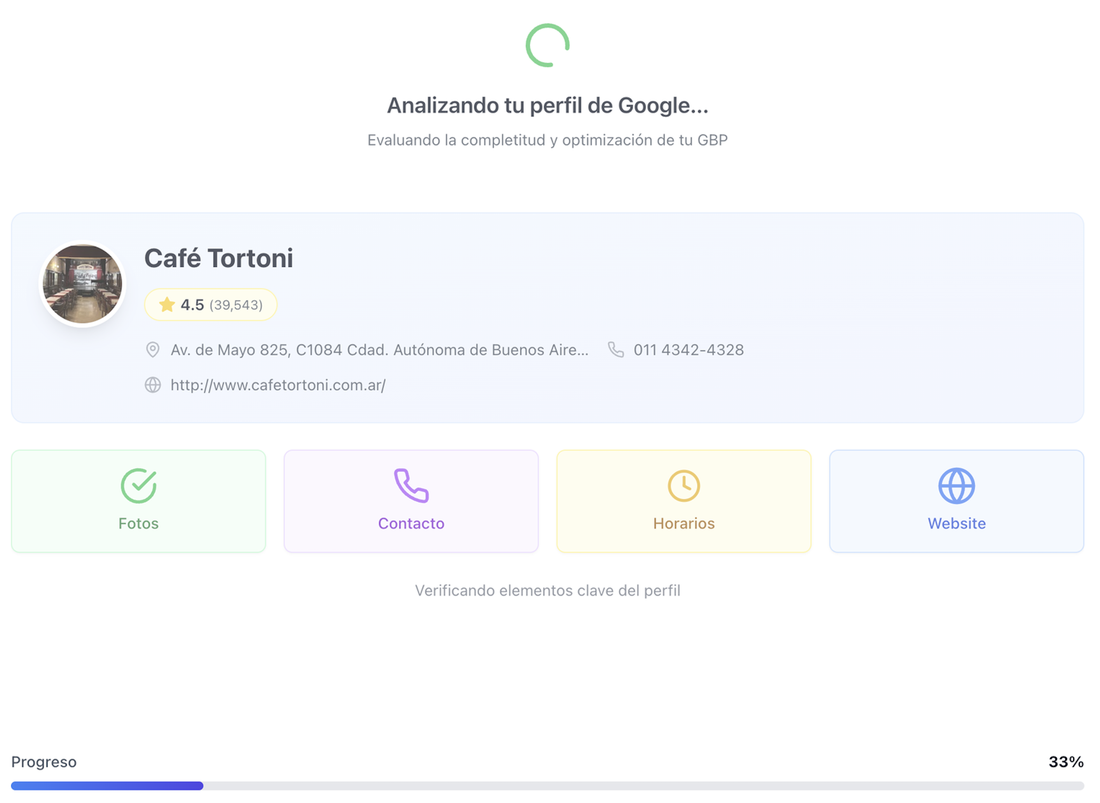The width and height of the screenshot is (1100, 803).
Task: Click the 33% progress value
Action: 1066,762
